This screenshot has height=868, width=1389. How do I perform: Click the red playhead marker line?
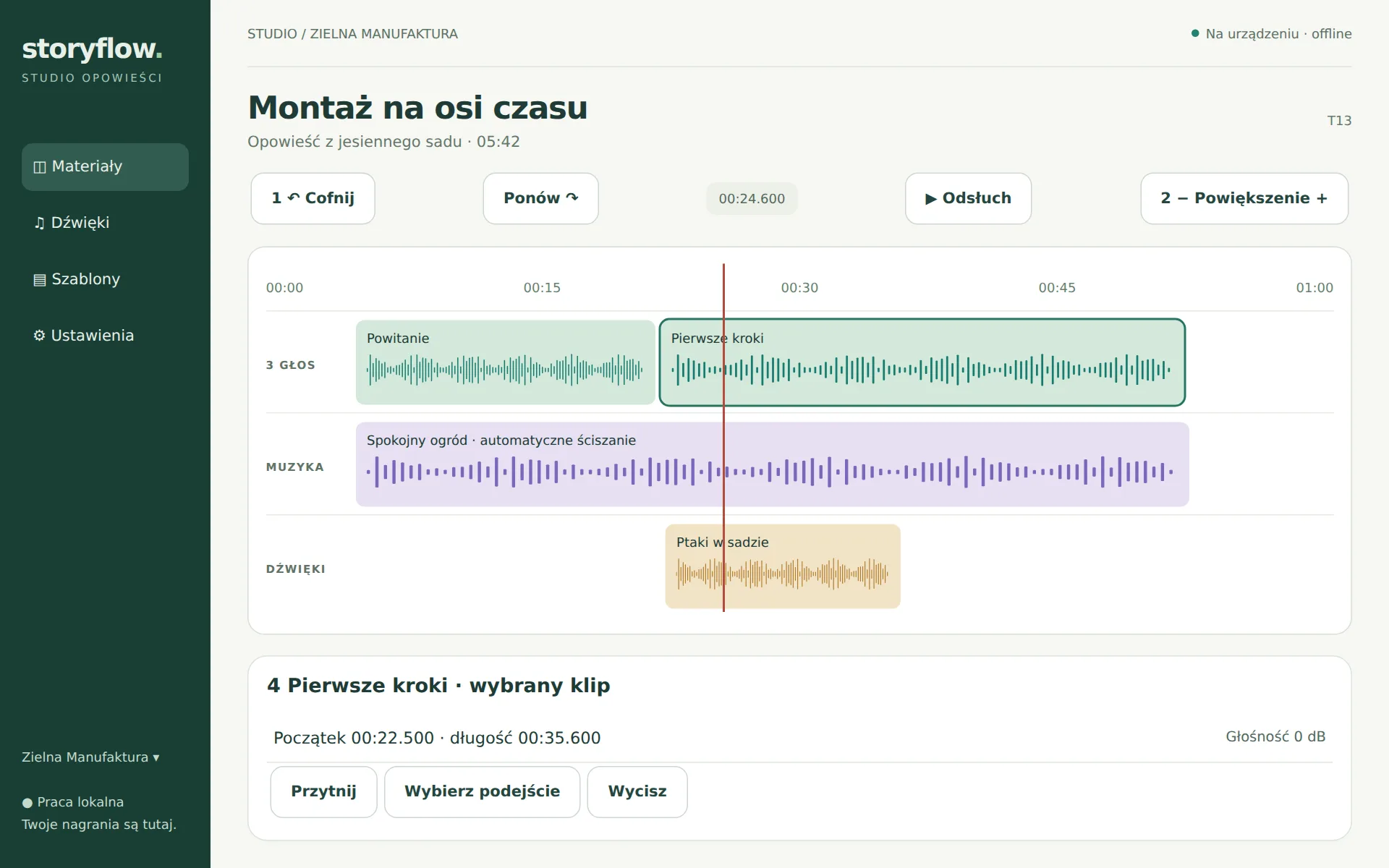click(723, 438)
